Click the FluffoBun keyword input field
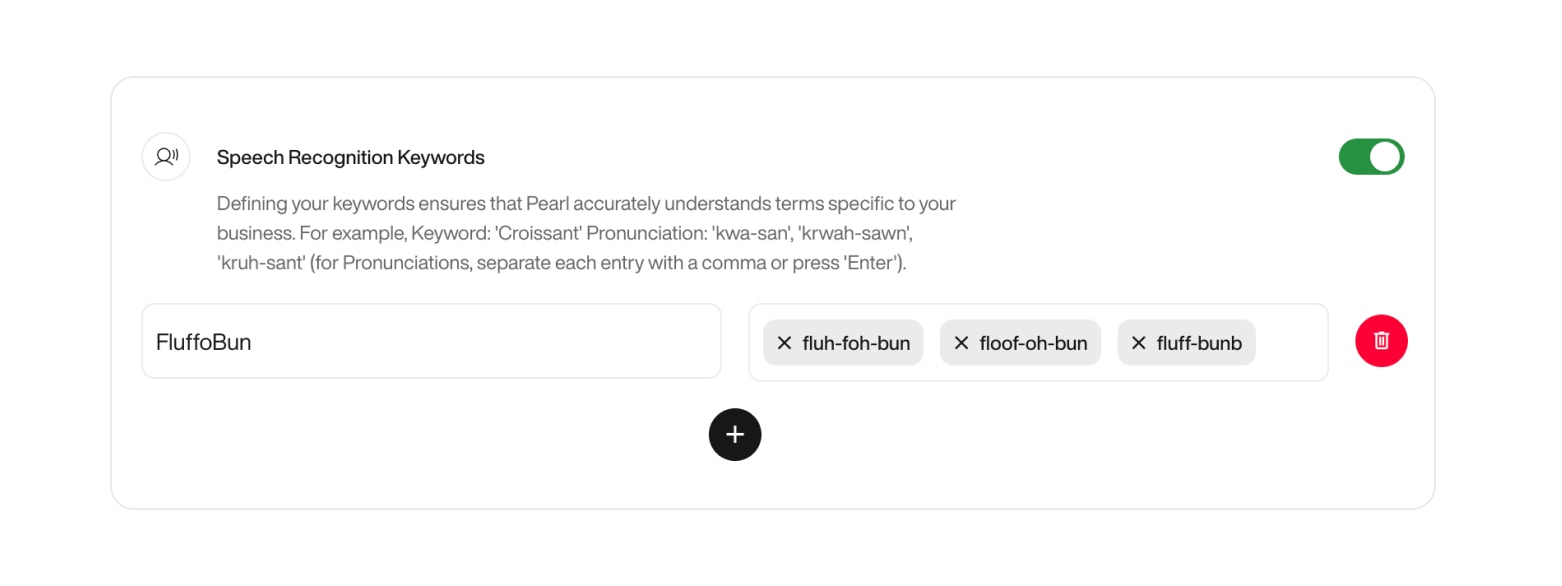The height and width of the screenshot is (586, 1562). point(430,341)
